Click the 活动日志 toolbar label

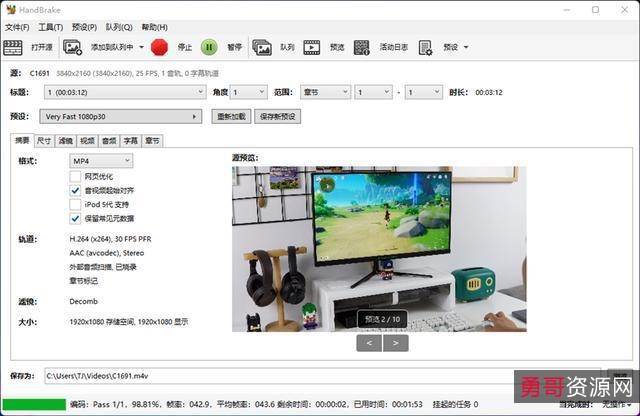click(x=393, y=47)
